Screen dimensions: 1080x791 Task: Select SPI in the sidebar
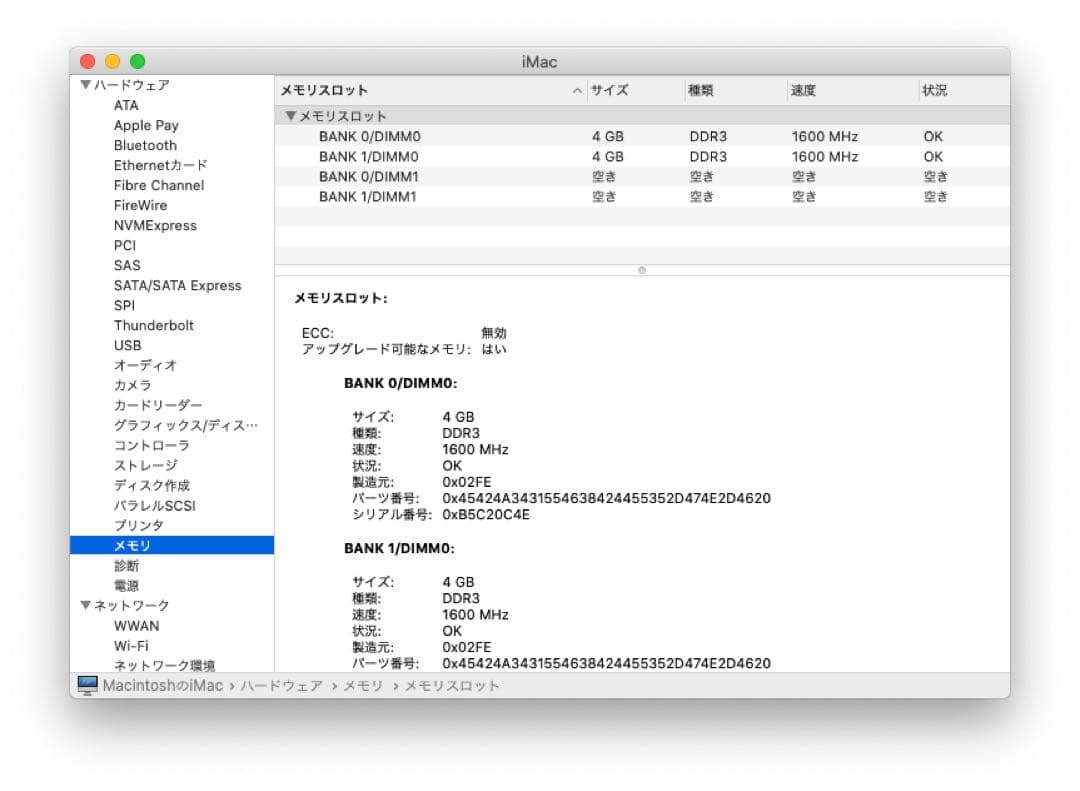124,305
